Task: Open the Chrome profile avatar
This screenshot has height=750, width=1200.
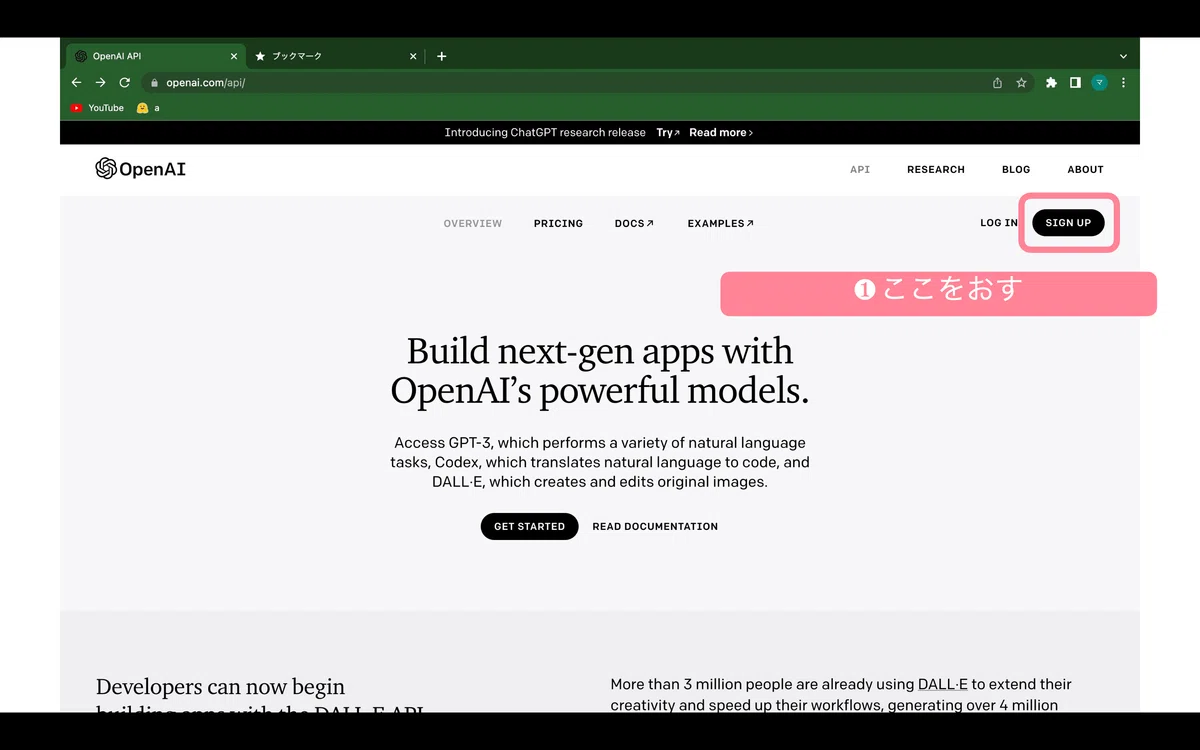Action: pyautogui.click(x=1099, y=83)
